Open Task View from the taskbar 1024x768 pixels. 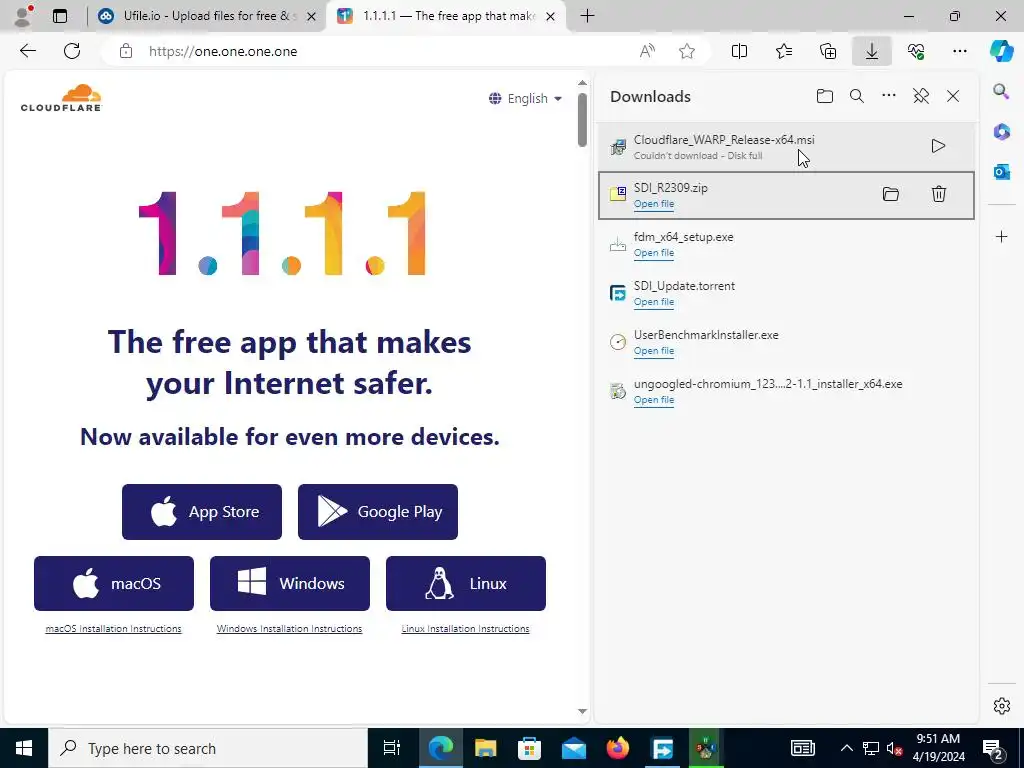coord(391,748)
